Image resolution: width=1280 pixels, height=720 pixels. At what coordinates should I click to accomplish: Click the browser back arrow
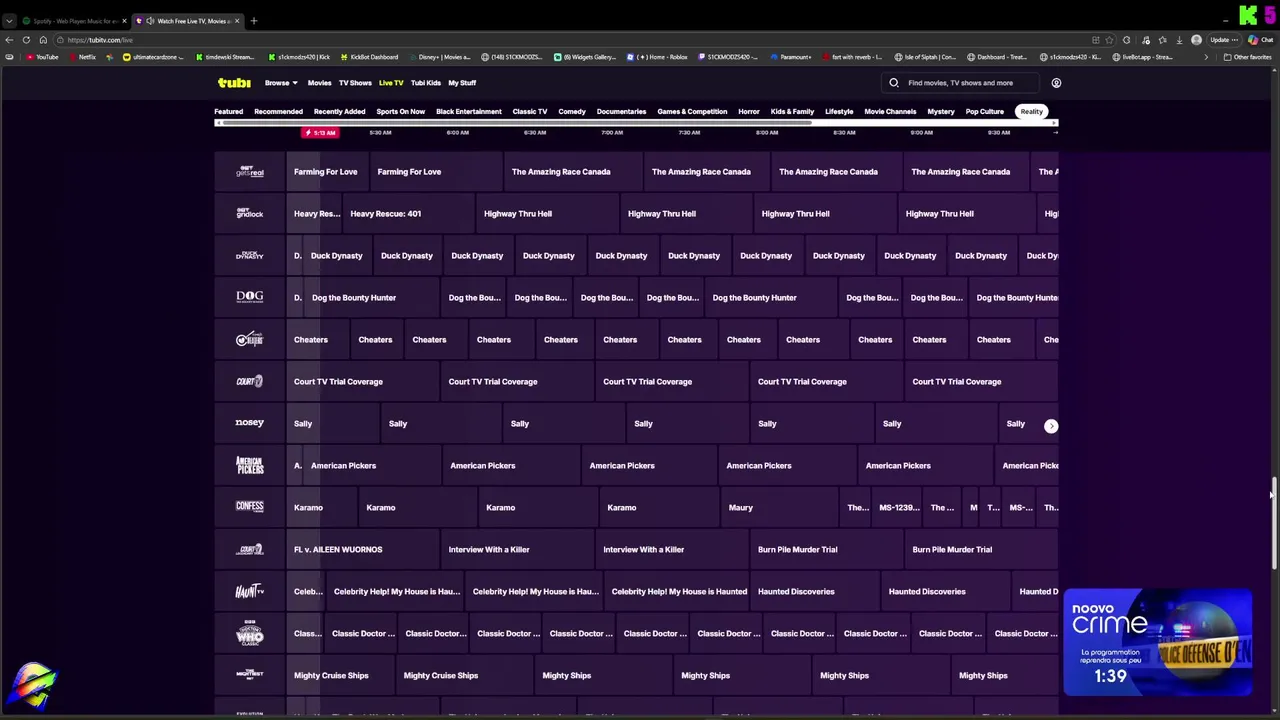point(9,40)
